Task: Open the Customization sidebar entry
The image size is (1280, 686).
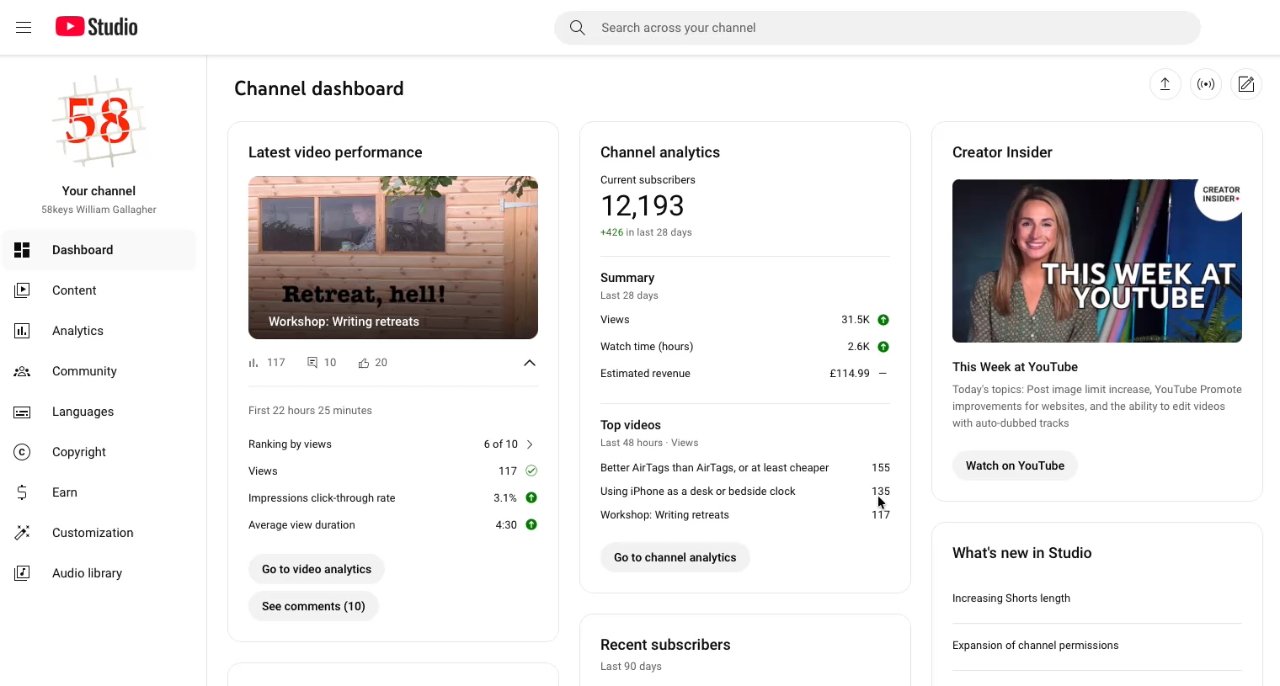Action: pos(93,532)
